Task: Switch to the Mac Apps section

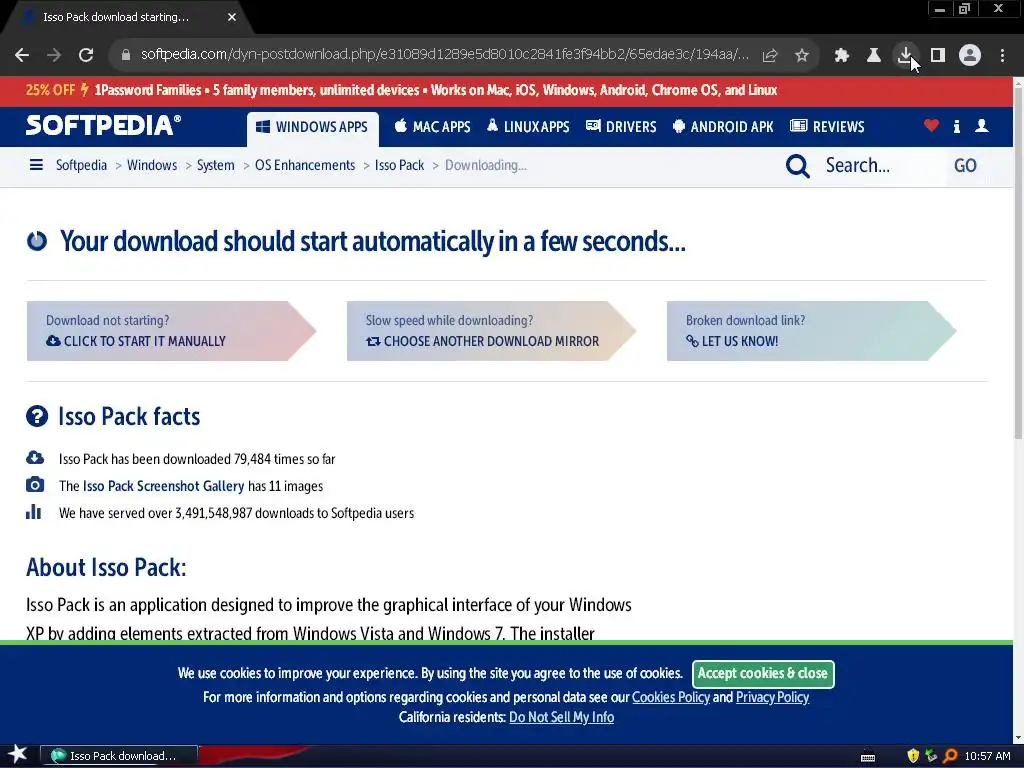Action: click(x=432, y=127)
